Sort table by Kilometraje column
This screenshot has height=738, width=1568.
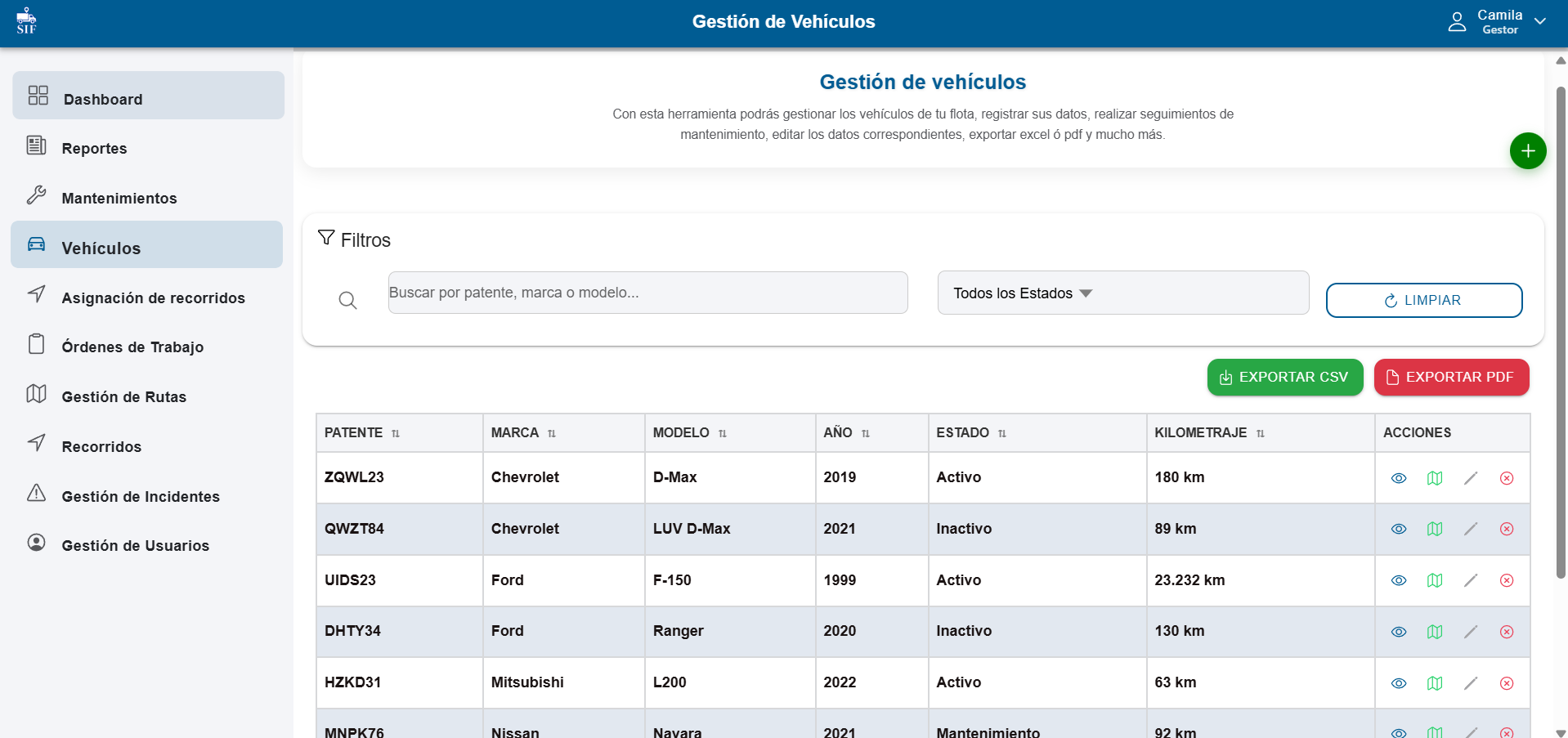[1260, 434]
